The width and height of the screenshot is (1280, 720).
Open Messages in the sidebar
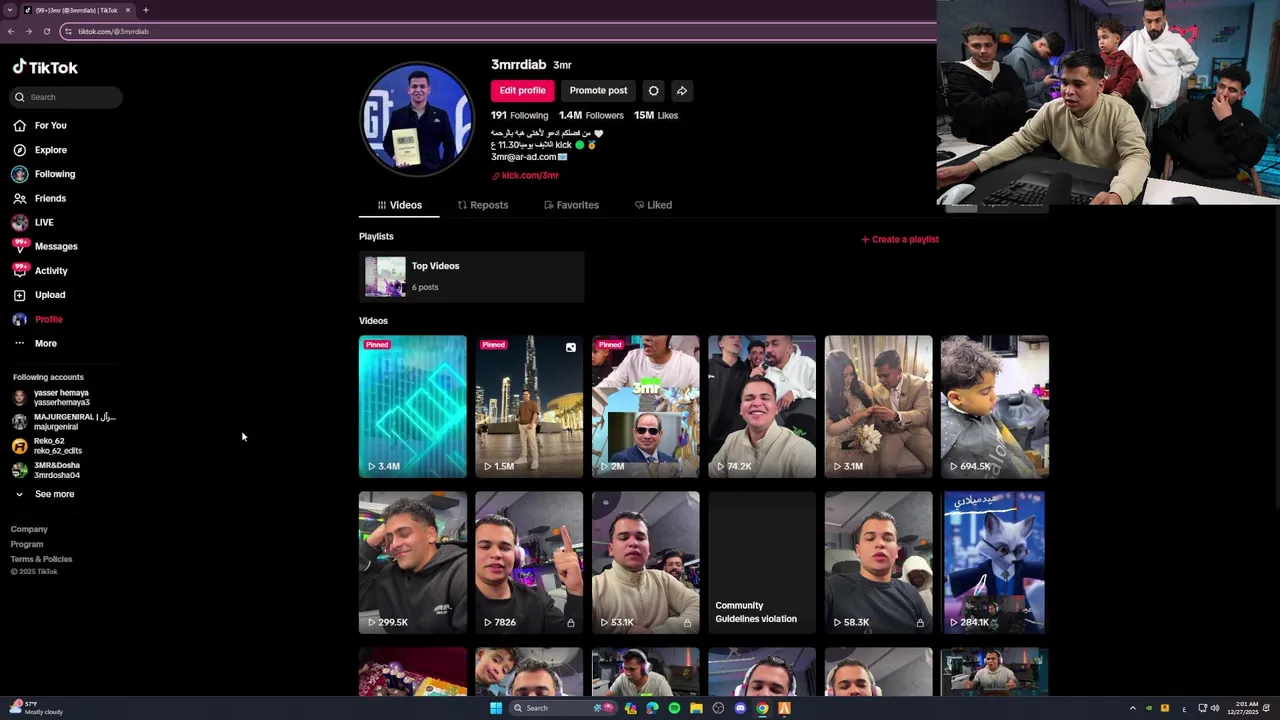pyautogui.click(x=45, y=246)
